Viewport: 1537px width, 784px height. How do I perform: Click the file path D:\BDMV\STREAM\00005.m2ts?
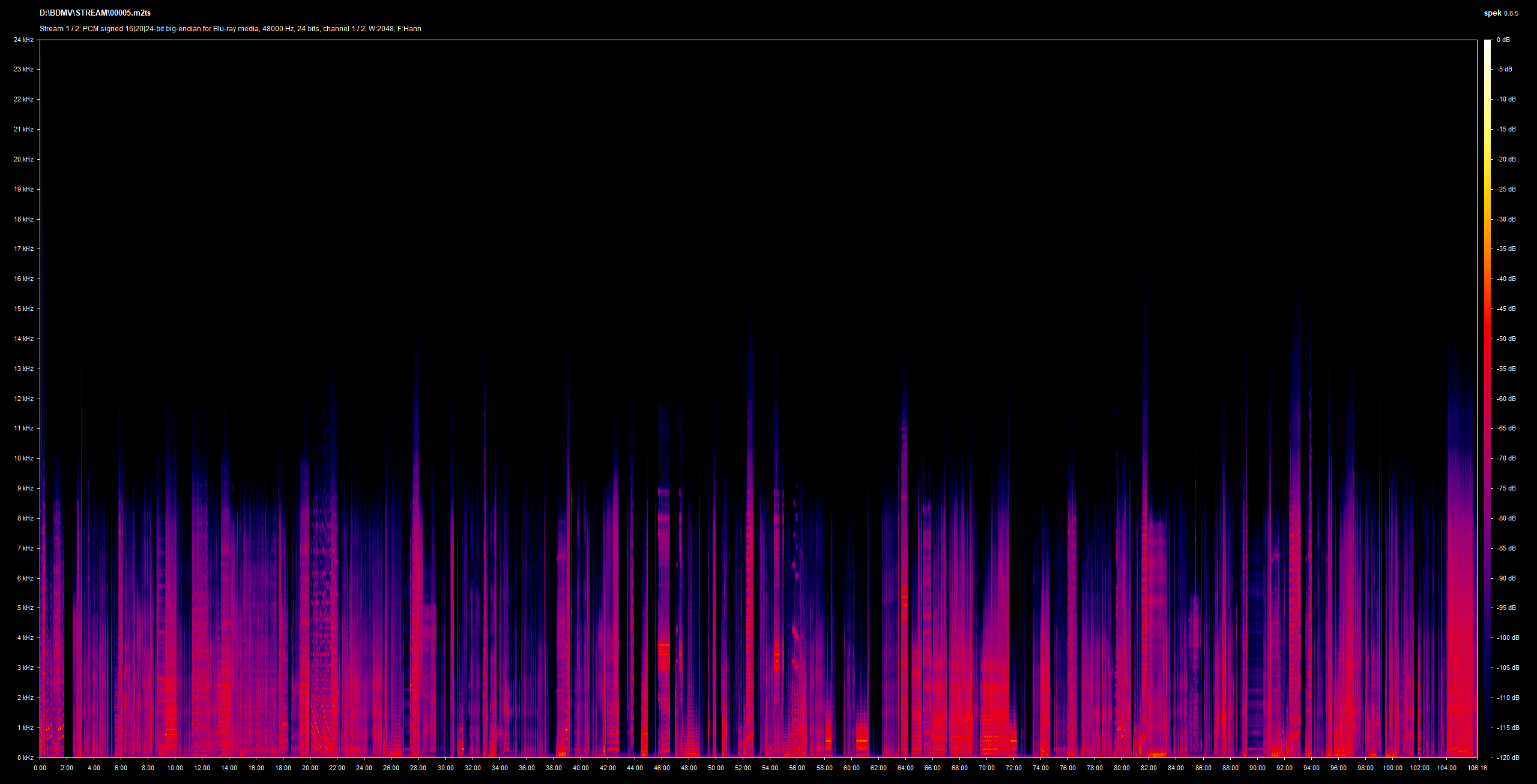[95, 13]
